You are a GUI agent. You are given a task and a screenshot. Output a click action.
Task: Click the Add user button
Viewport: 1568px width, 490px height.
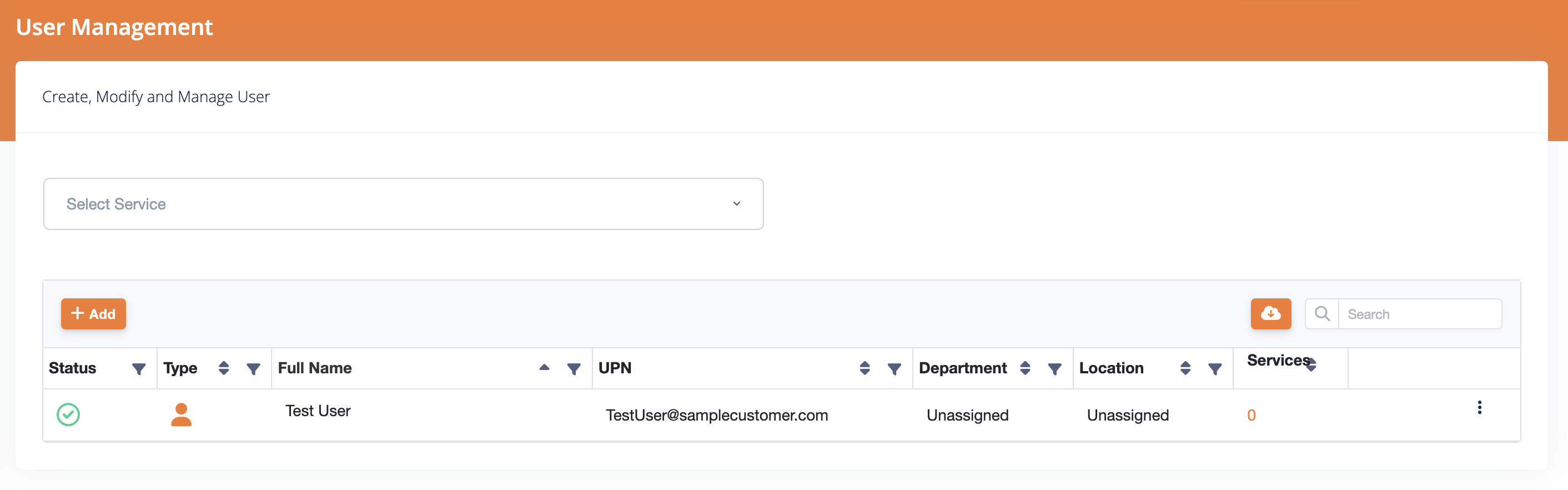coord(93,313)
